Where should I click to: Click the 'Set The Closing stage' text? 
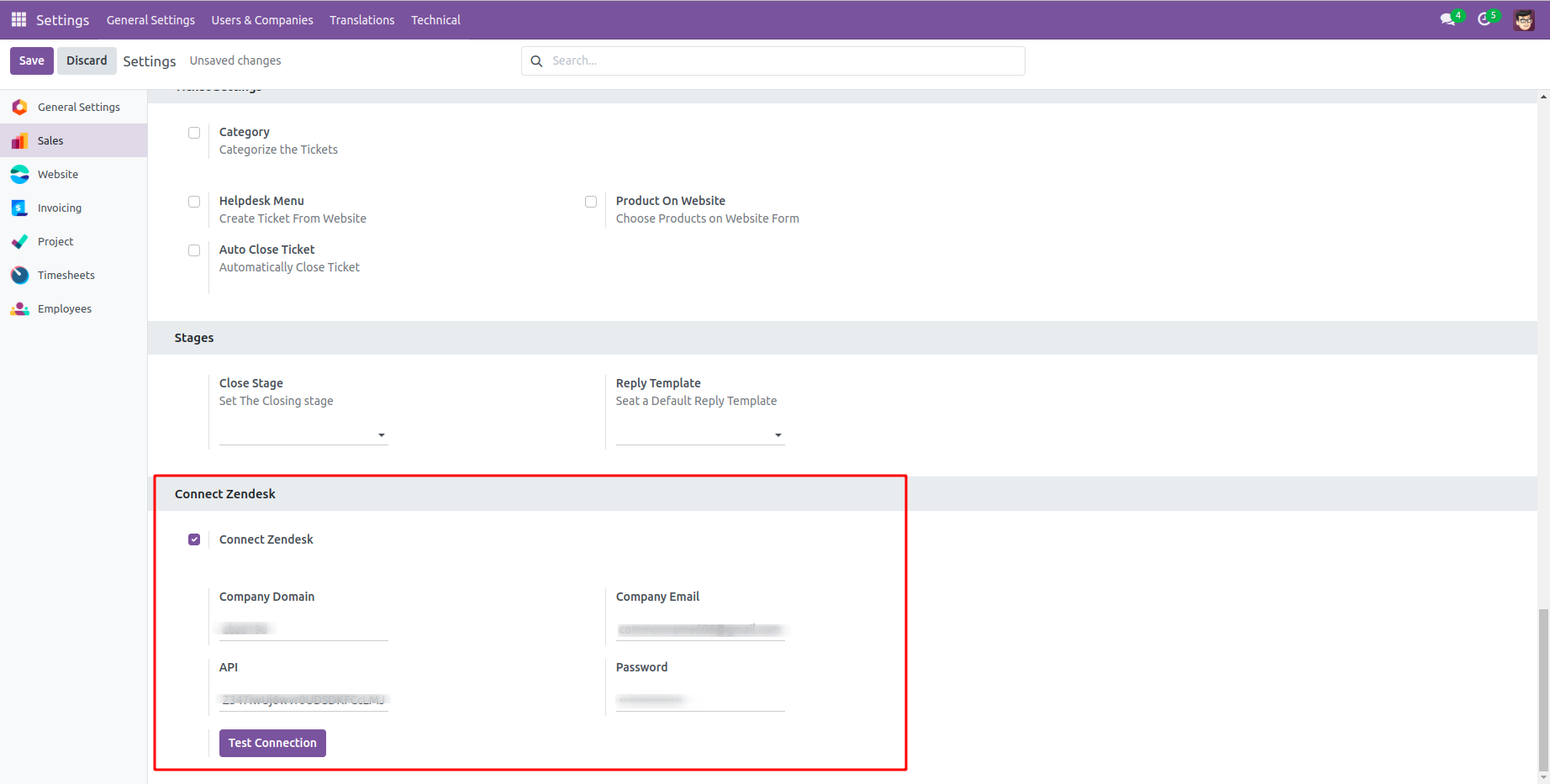click(277, 401)
